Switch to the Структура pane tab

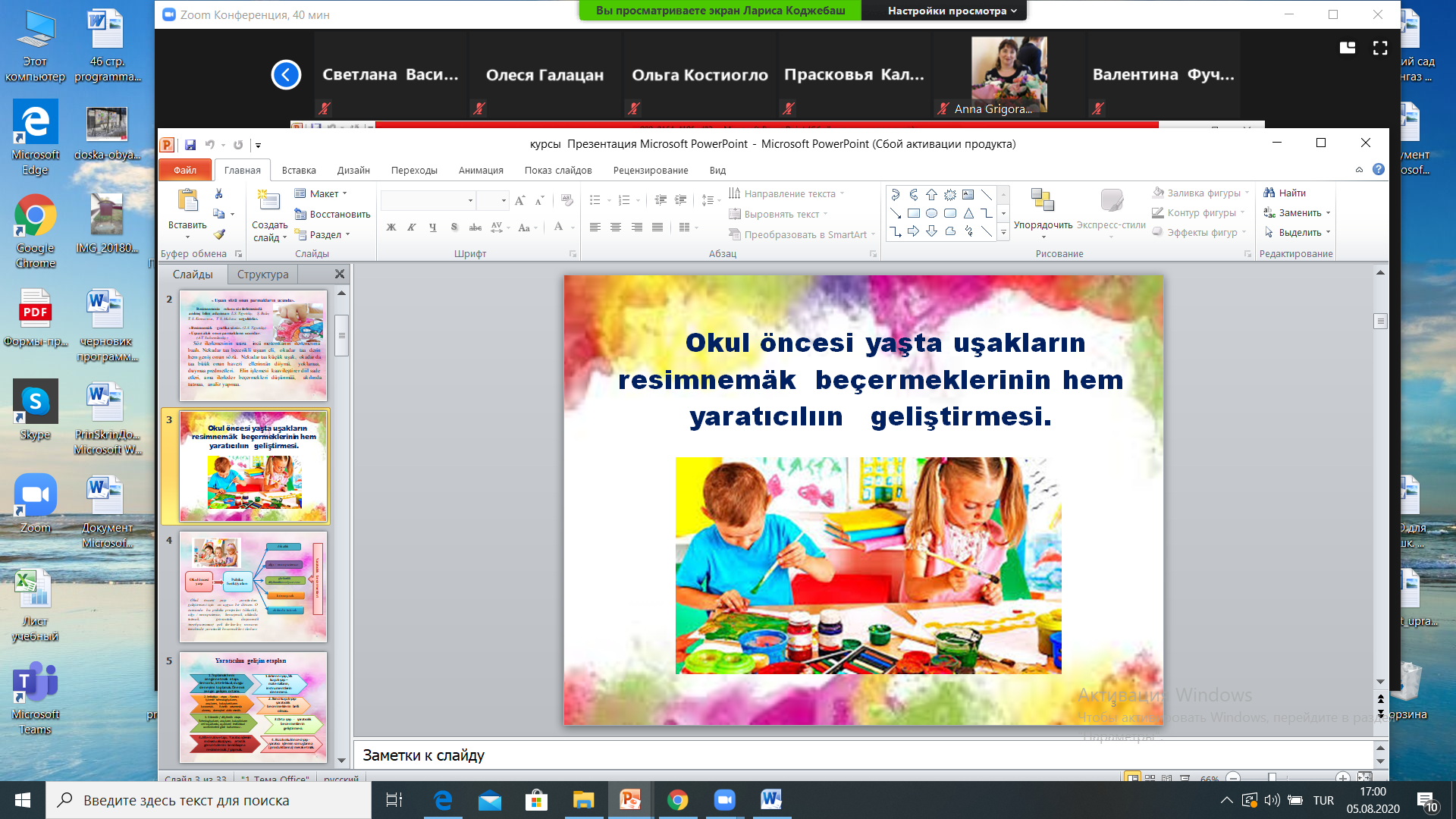tap(262, 274)
